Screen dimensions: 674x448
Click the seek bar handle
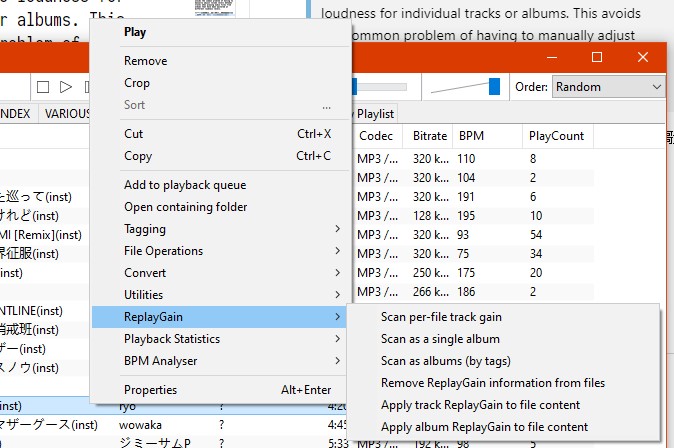click(355, 86)
